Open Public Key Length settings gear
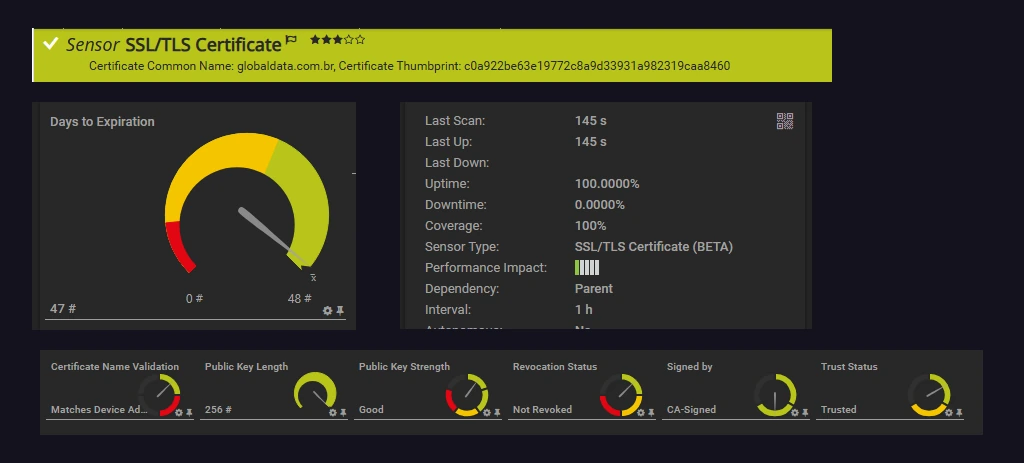This screenshot has width=1024, height=463. [x=333, y=413]
